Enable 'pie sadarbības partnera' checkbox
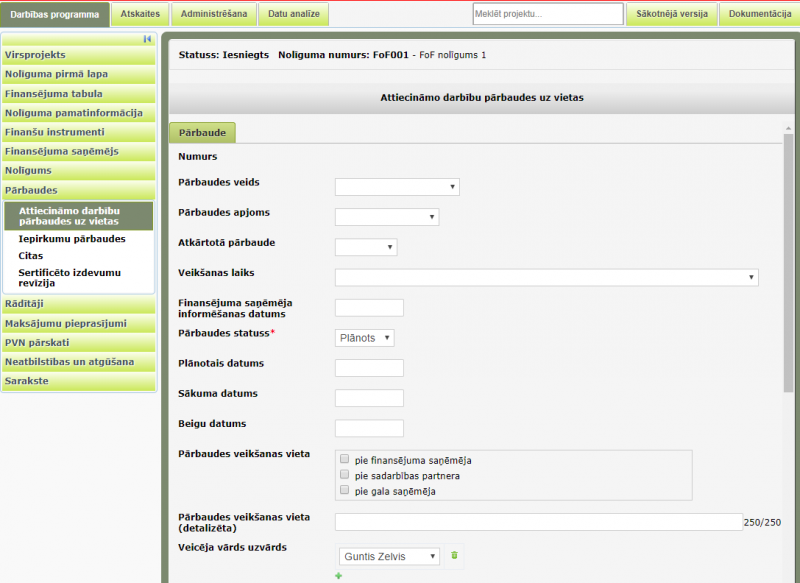Image resolution: width=800 pixels, height=583 pixels. click(x=345, y=475)
